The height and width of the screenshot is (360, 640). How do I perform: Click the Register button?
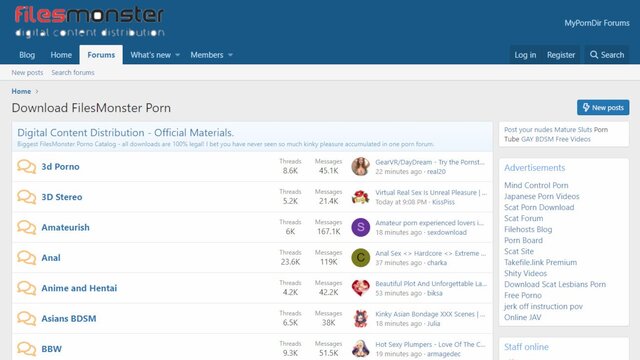(561, 55)
